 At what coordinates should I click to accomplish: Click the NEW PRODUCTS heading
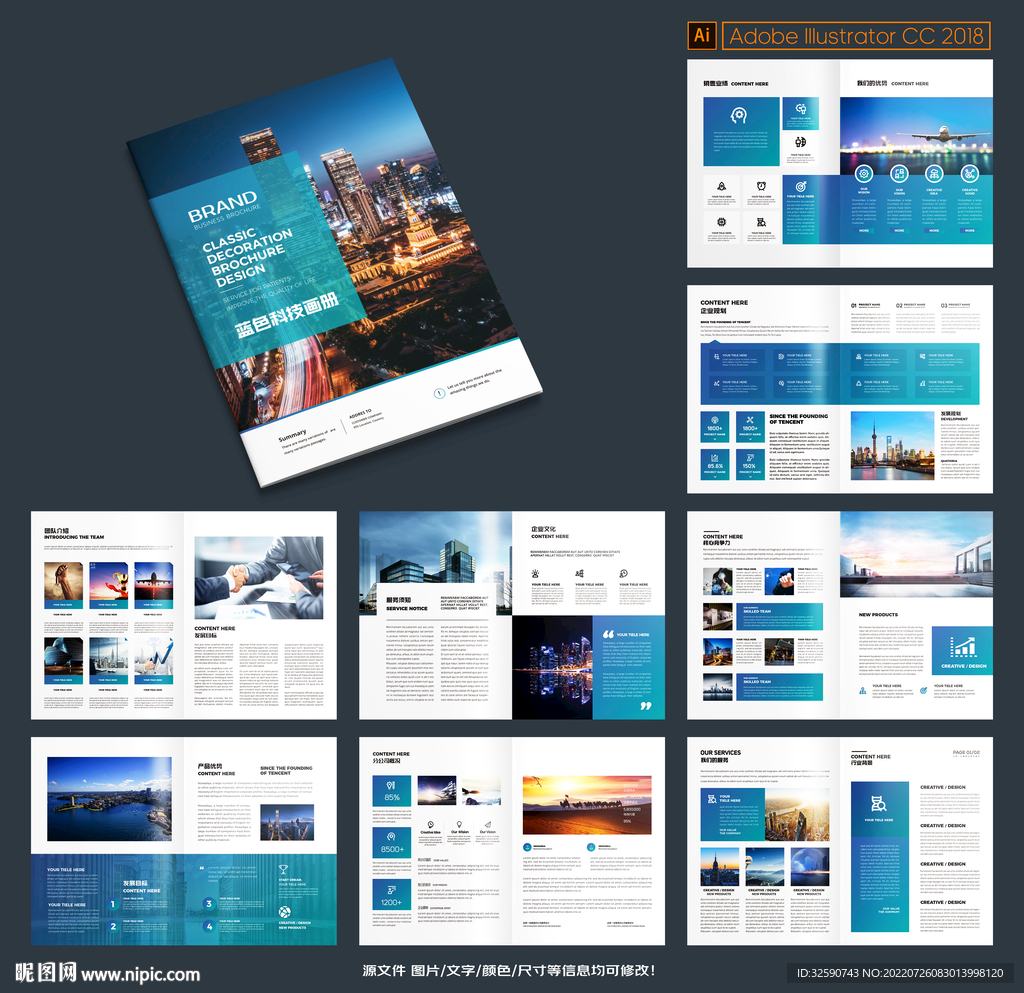click(878, 614)
